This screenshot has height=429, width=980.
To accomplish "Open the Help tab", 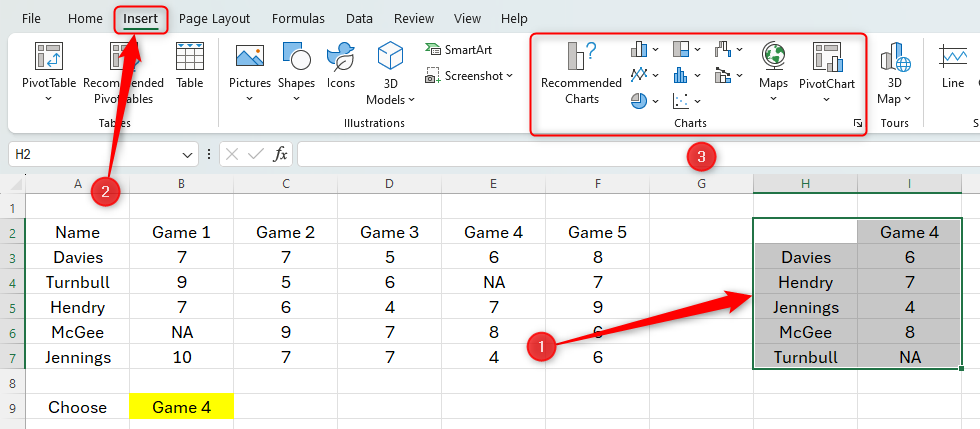I will tap(514, 19).
